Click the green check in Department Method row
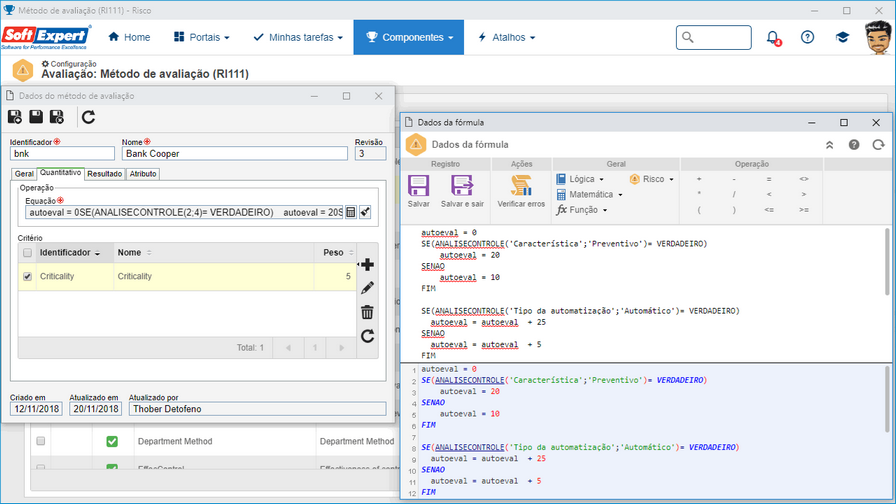Screen dimensions: 896x504 coord(112,441)
